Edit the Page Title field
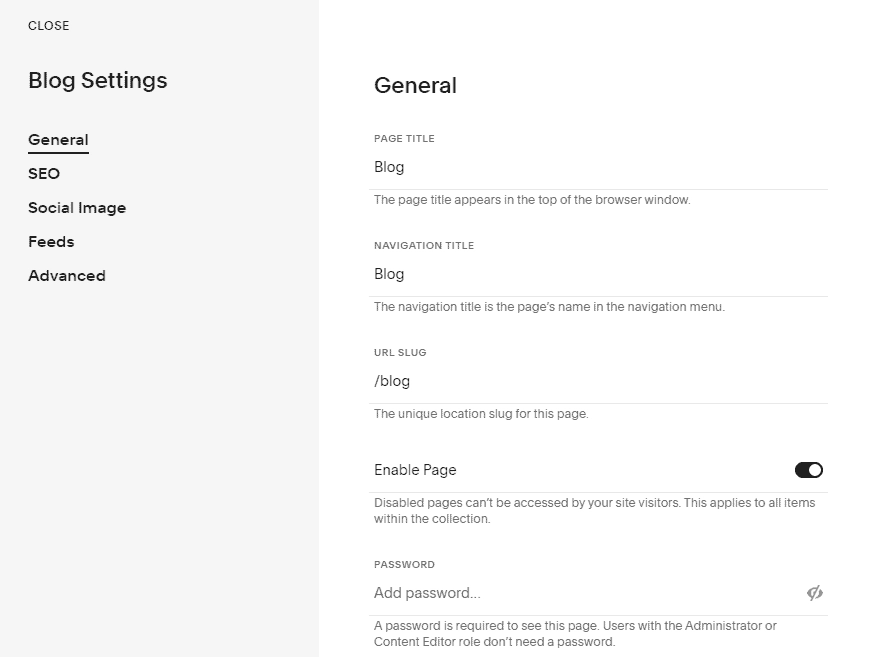The image size is (878, 657). click(x=500, y=167)
